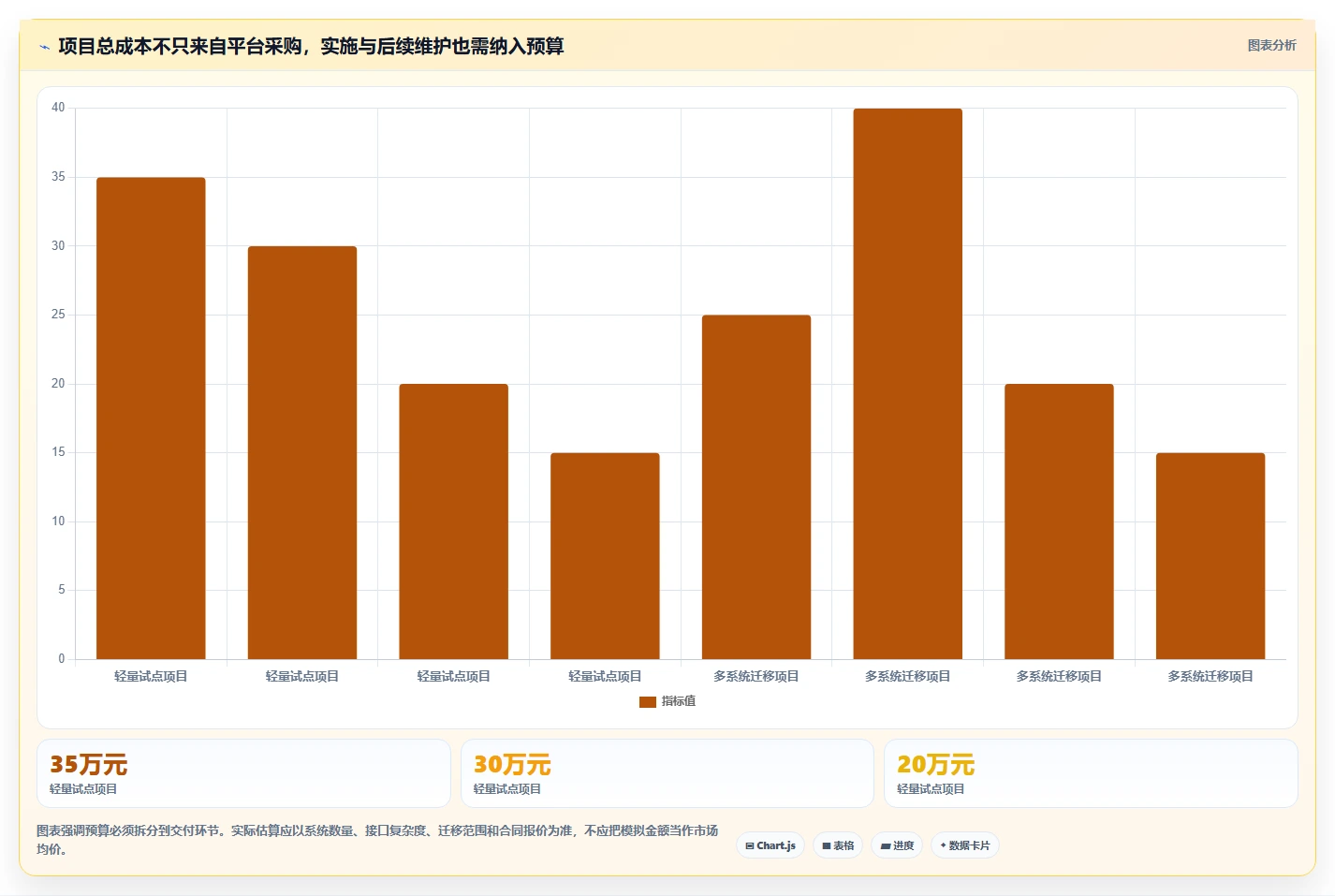The image size is (1335, 896).
Task: Click the 20万元 data card
Action: click(x=1091, y=773)
